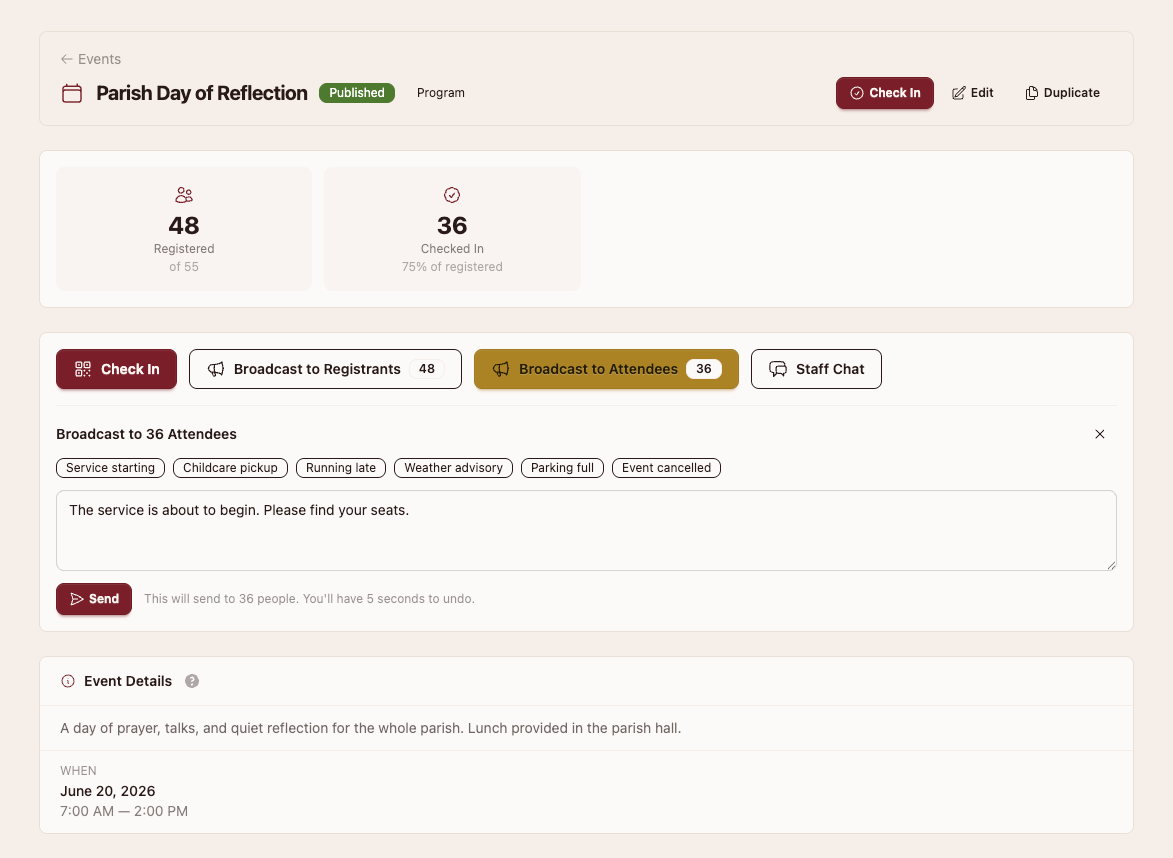Image resolution: width=1173 pixels, height=858 pixels.
Task: Choose the Weather advisory template
Action: [453, 468]
